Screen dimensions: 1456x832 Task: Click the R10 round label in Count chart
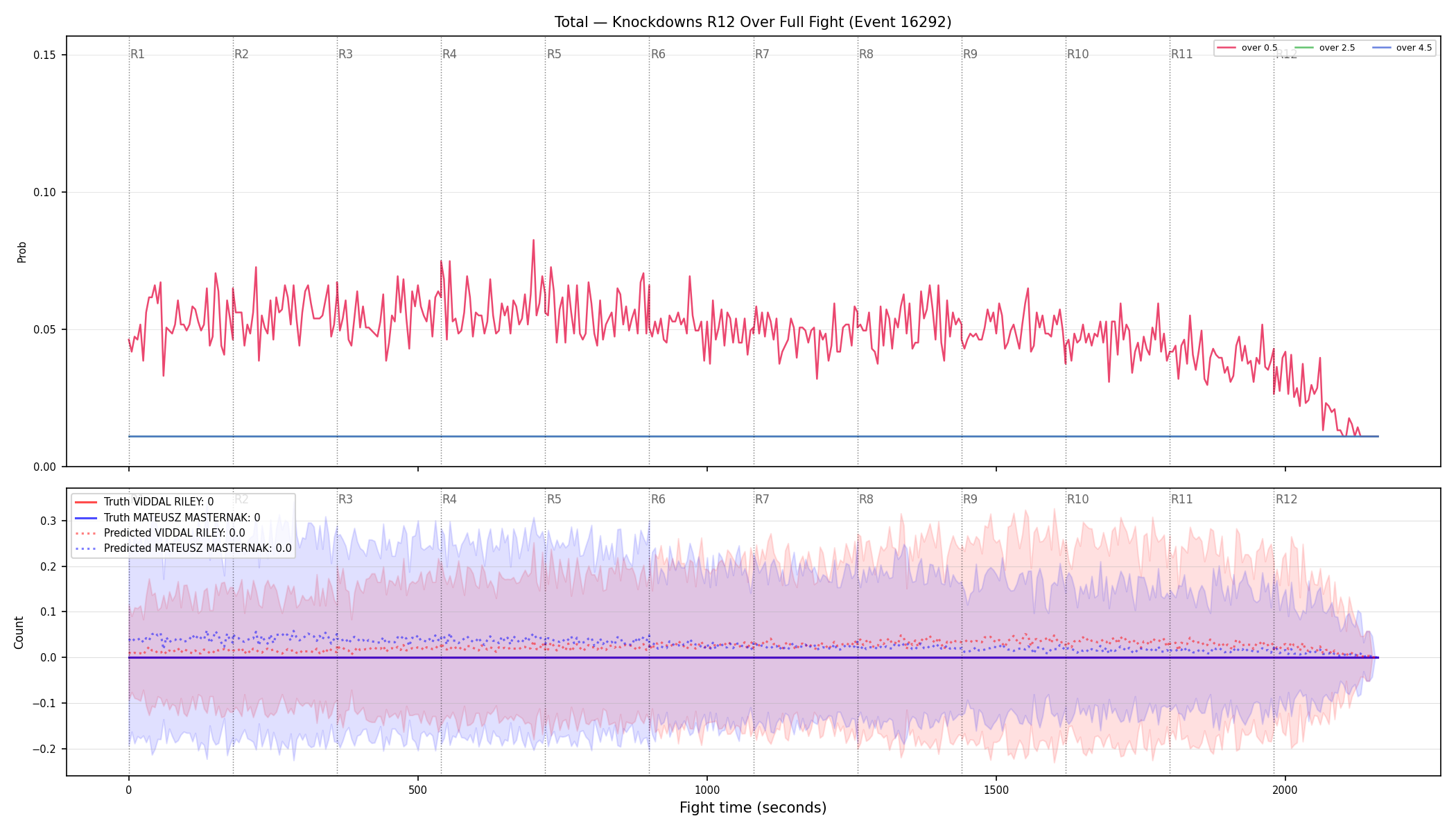[x=1077, y=499]
